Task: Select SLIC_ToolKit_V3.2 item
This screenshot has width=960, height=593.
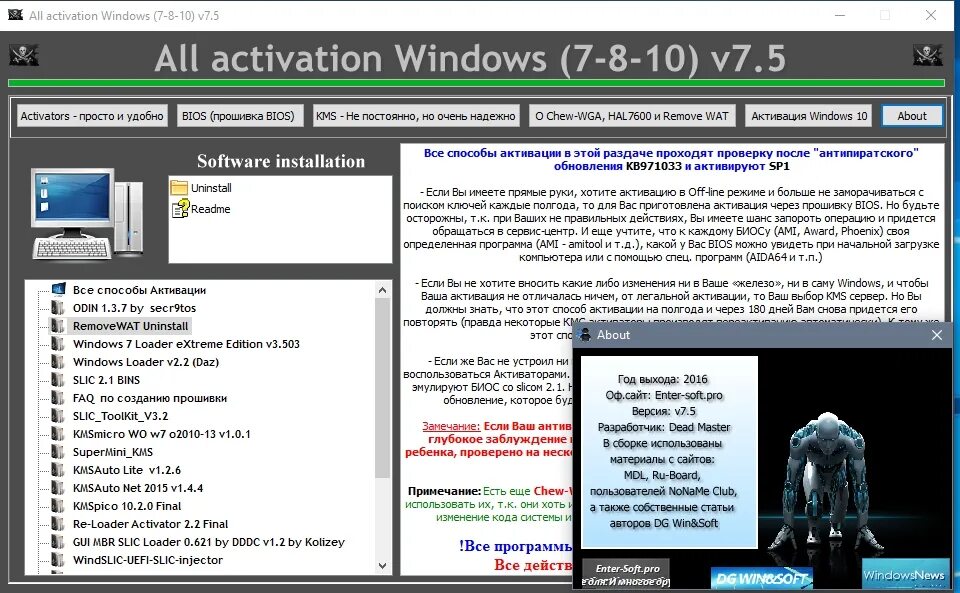Action: click(120, 416)
